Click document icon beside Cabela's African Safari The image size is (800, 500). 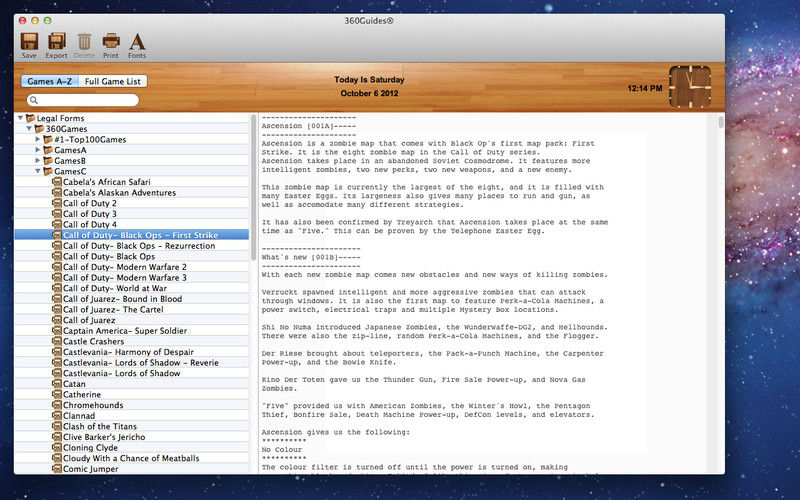click(x=57, y=182)
